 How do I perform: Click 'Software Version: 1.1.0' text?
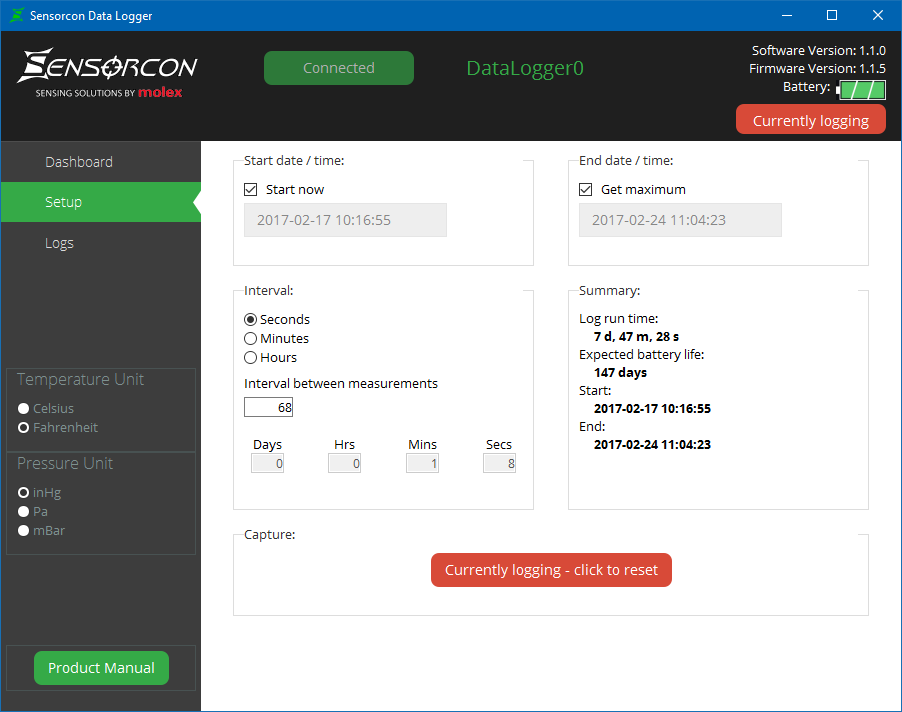pyautogui.click(x=819, y=51)
